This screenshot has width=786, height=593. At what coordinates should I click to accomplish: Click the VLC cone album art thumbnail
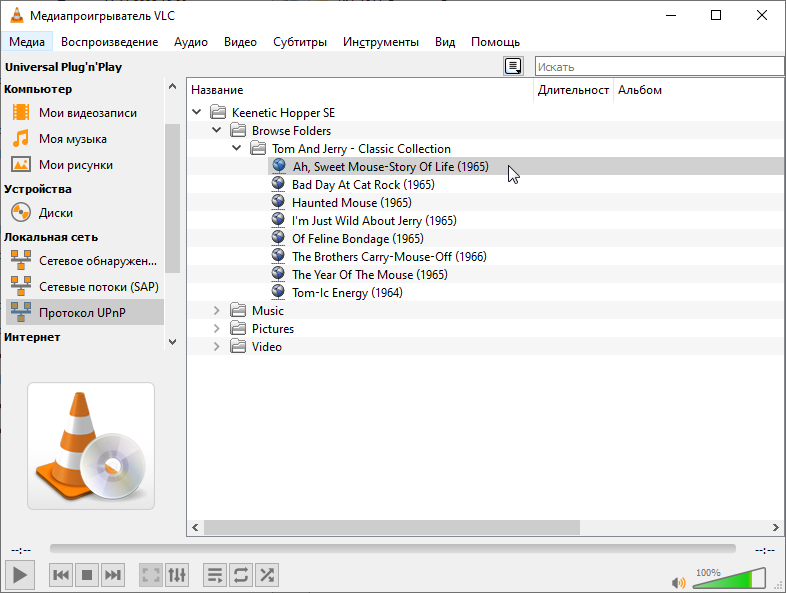click(x=91, y=446)
